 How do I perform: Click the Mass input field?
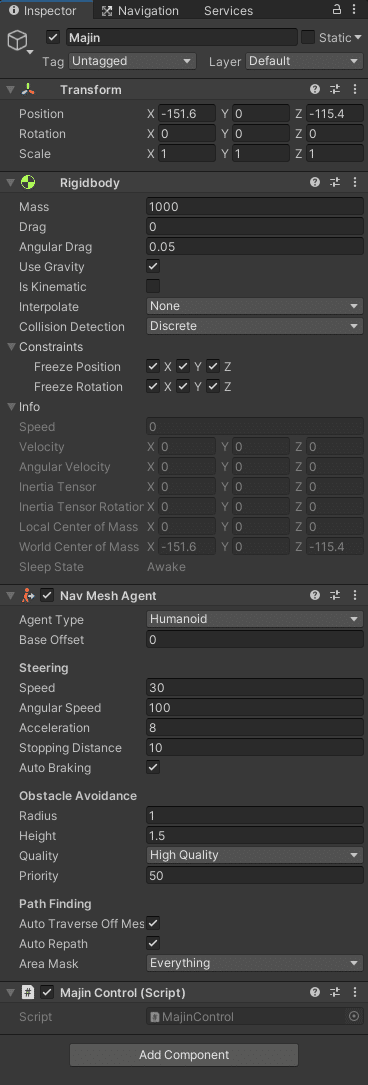point(255,206)
